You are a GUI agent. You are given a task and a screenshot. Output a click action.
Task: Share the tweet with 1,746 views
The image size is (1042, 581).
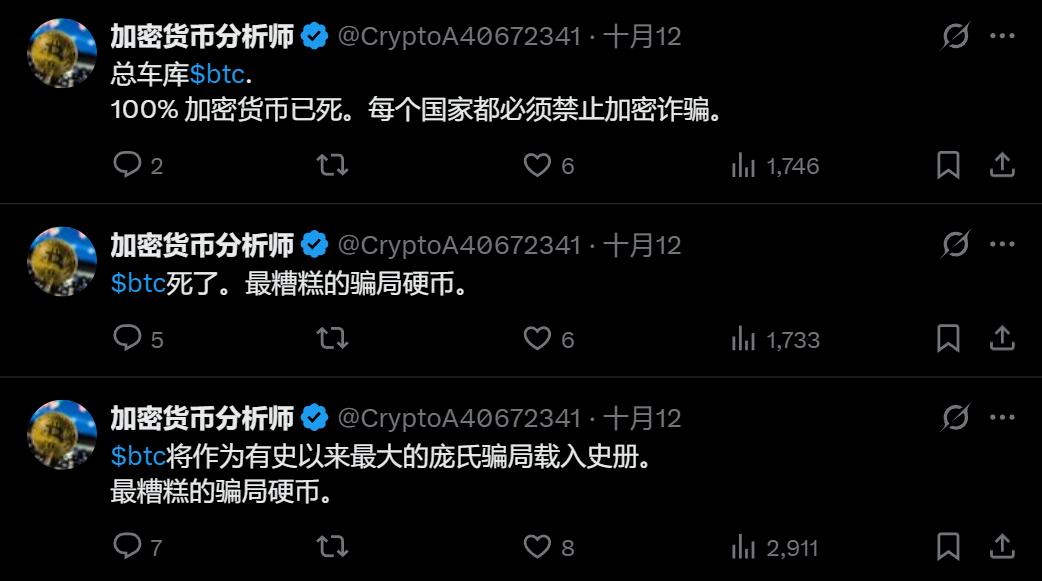(1002, 165)
